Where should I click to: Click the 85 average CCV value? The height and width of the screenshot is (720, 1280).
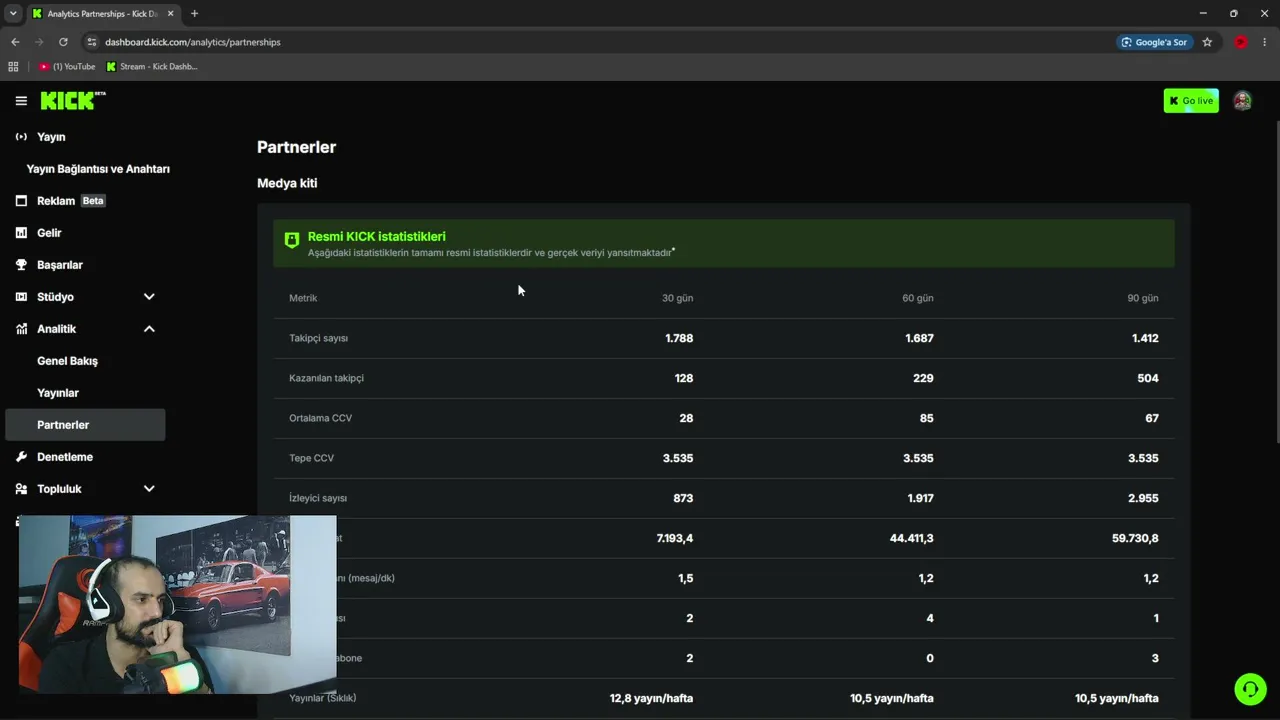click(927, 418)
